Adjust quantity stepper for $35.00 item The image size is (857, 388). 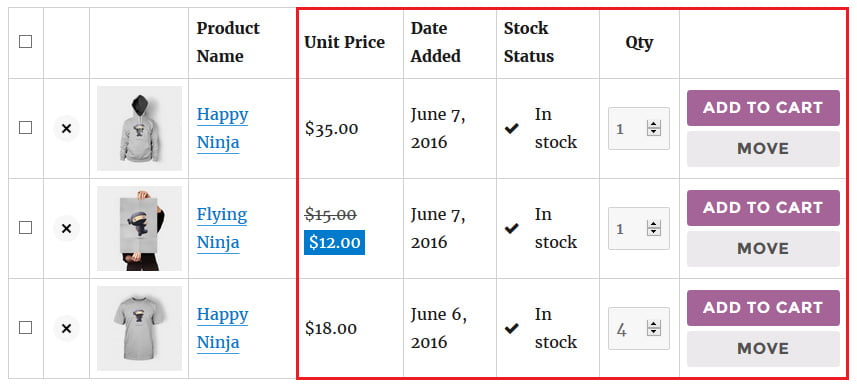[653, 129]
